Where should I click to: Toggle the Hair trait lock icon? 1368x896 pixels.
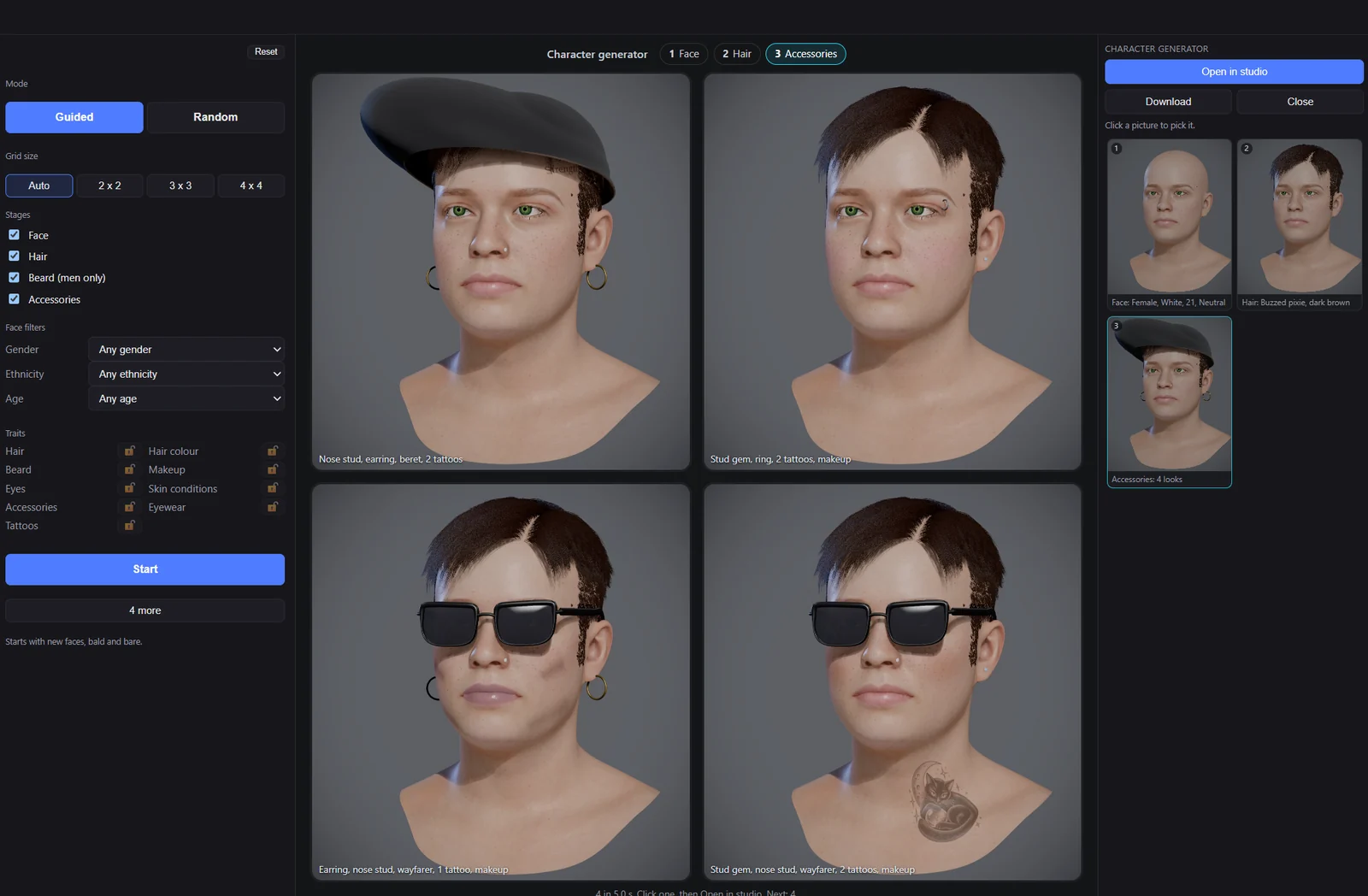coord(130,451)
